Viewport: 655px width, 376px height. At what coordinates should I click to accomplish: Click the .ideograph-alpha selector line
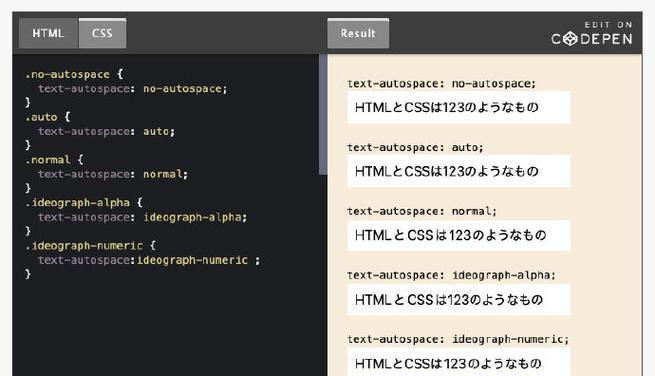[84, 203]
